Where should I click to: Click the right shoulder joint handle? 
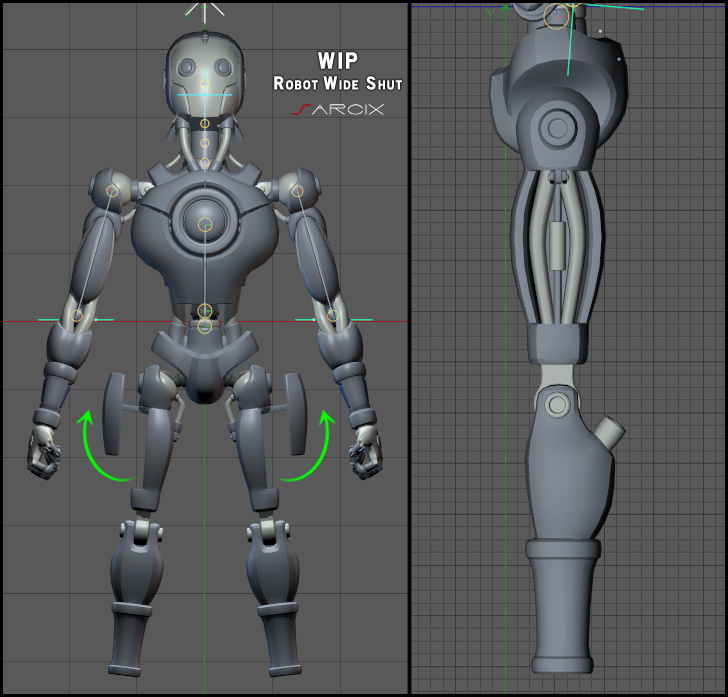tap(297, 190)
